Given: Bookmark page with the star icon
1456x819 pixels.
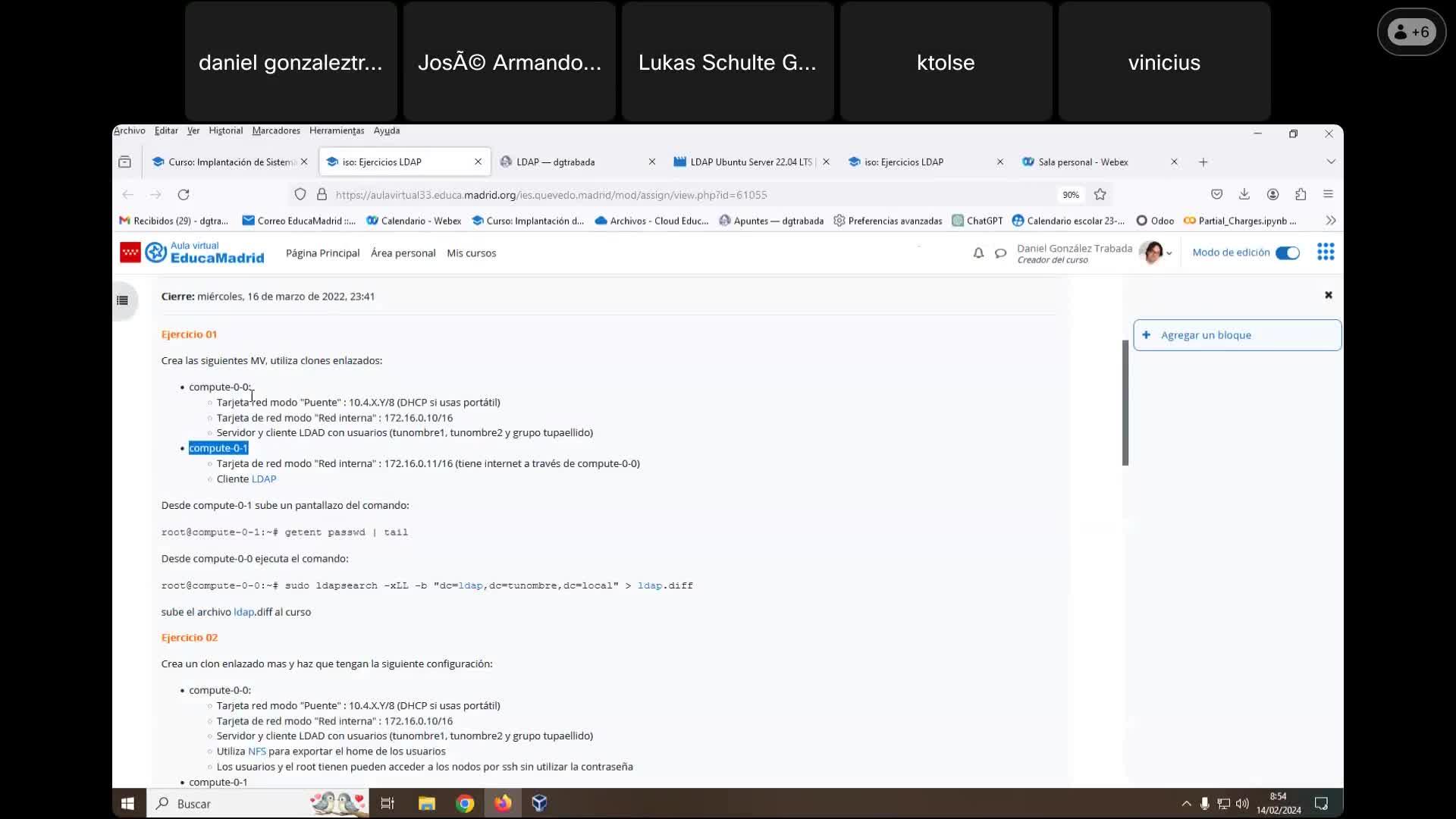Looking at the screenshot, I should pyautogui.click(x=1100, y=195).
